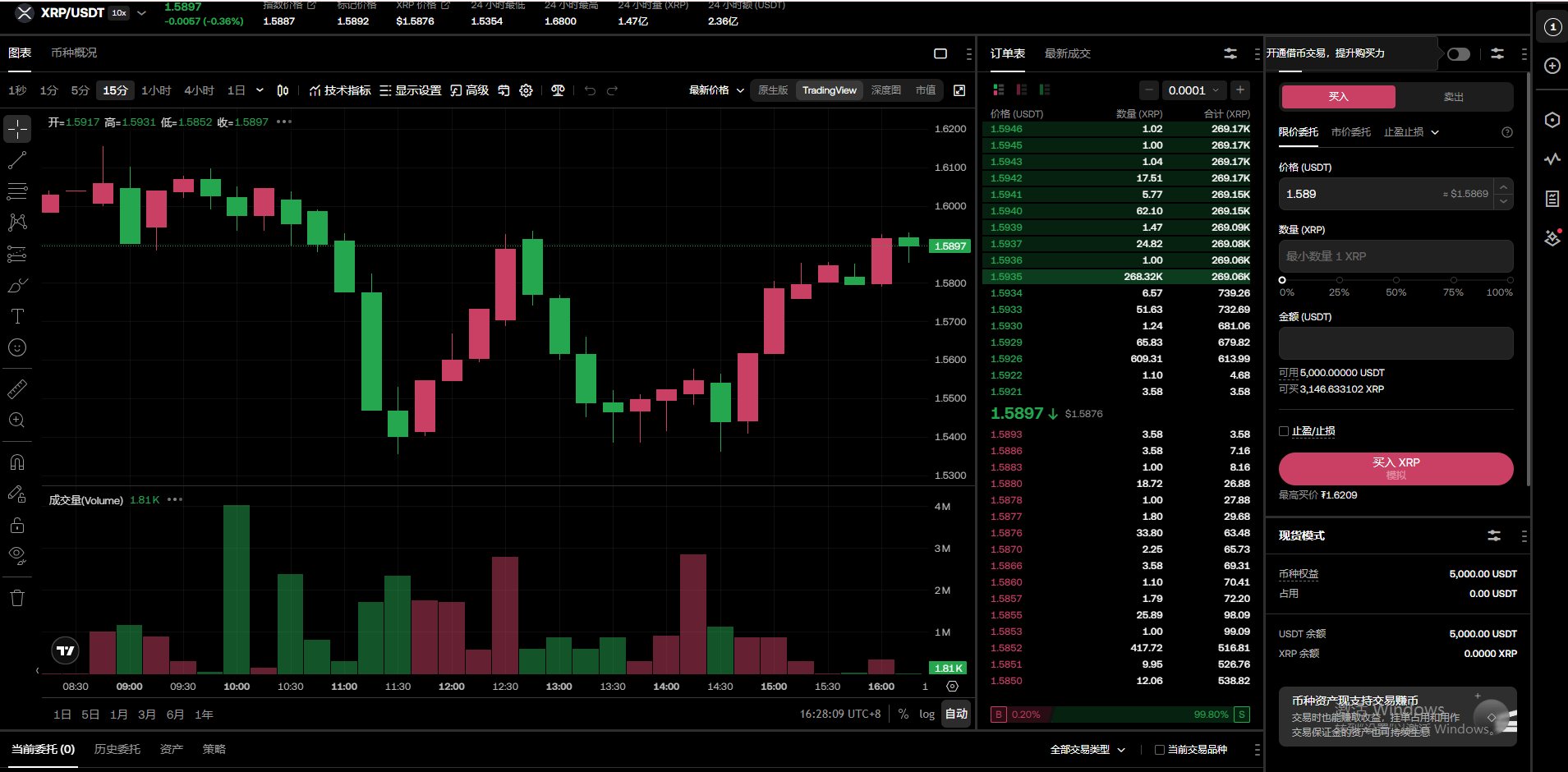Image resolution: width=1568 pixels, height=772 pixels.
Task: Open the 0.0001 price precision dropdown
Action: click(1194, 90)
